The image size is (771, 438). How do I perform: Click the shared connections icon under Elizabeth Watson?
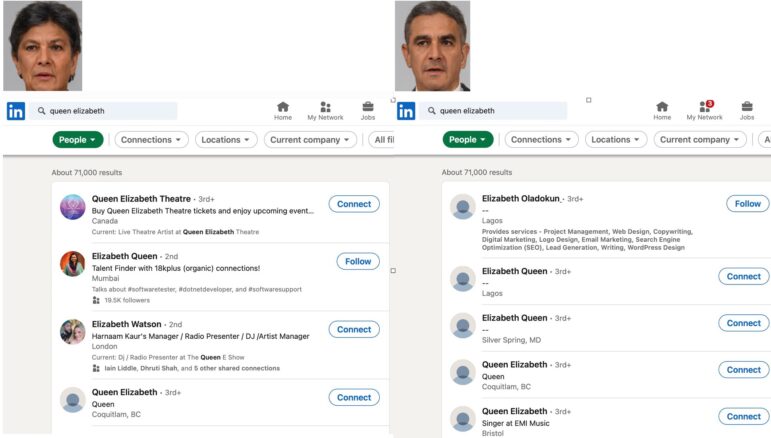[96, 368]
